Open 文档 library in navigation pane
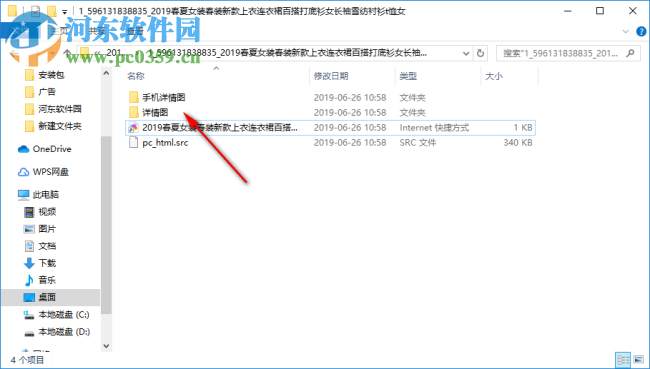650x369 pixels. pos(40,246)
